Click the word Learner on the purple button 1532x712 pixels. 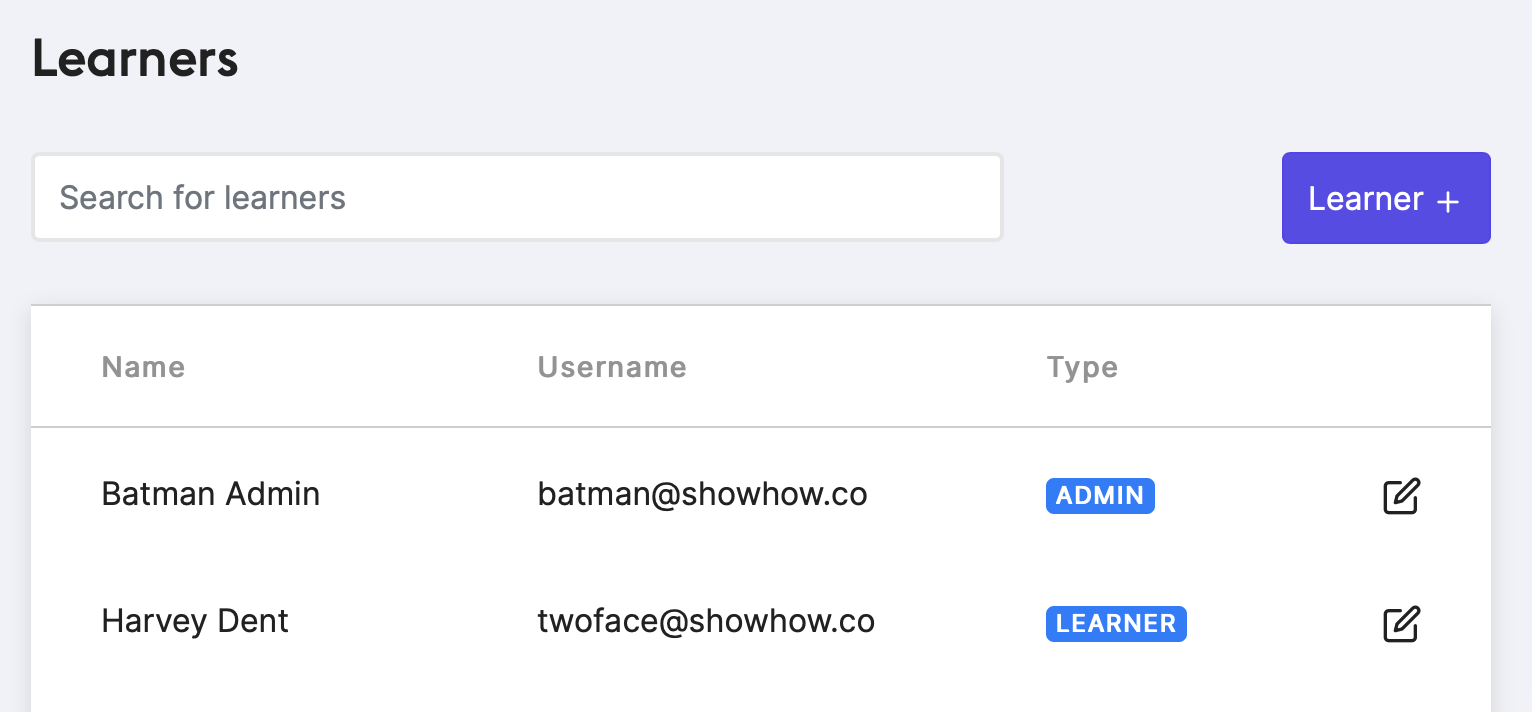click(x=1365, y=198)
